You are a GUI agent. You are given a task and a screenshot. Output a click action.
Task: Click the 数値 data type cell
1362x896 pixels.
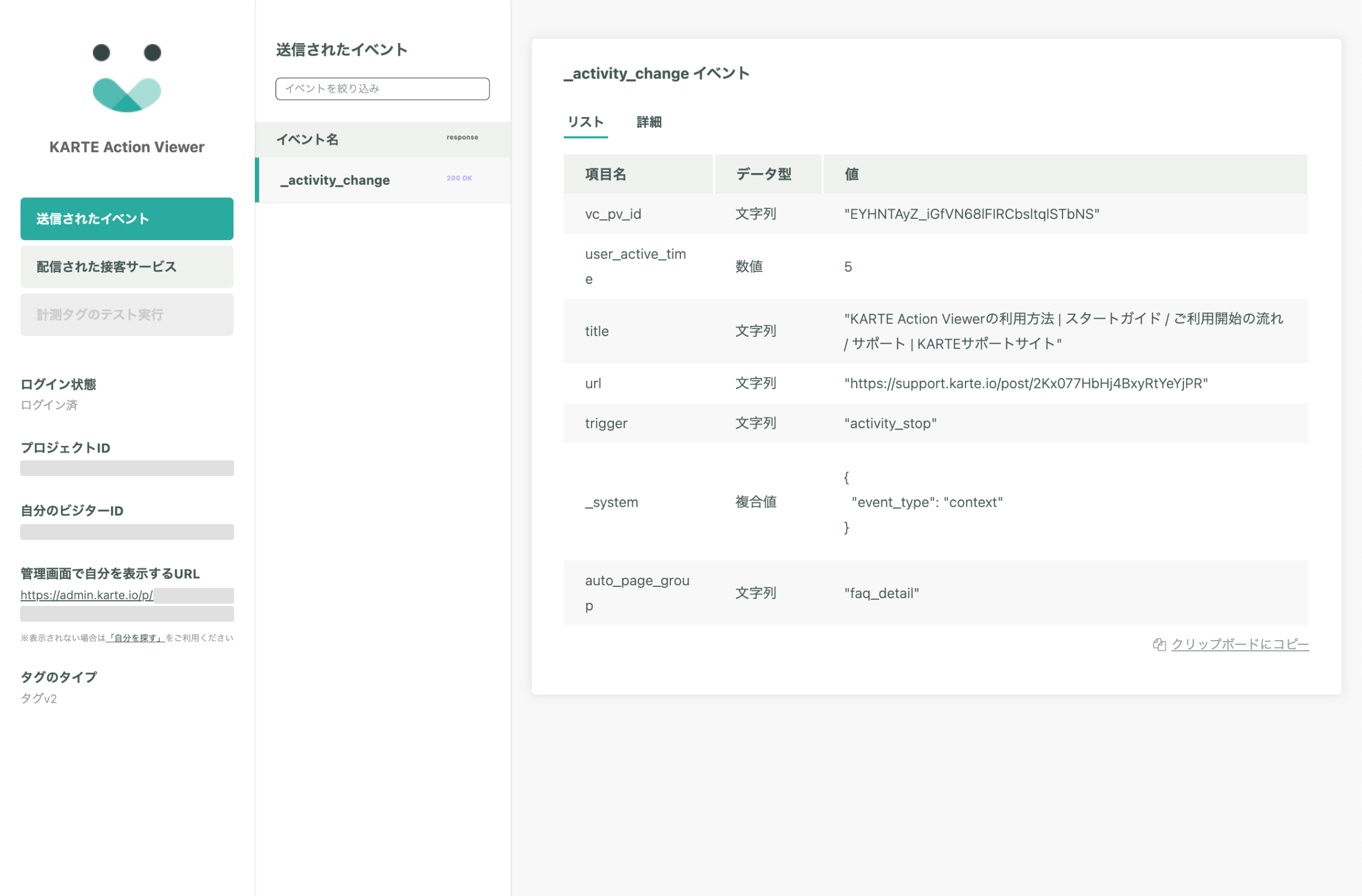[749, 267]
